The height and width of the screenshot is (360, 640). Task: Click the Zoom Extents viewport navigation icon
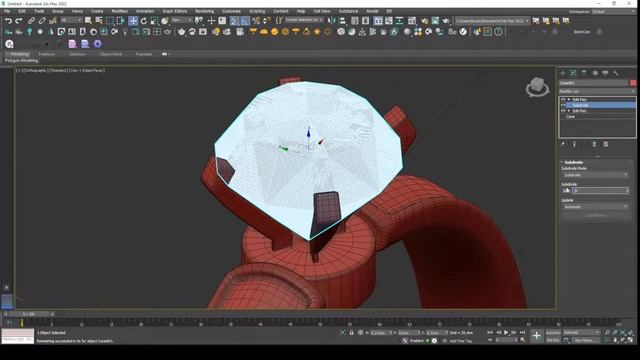(x=623, y=333)
